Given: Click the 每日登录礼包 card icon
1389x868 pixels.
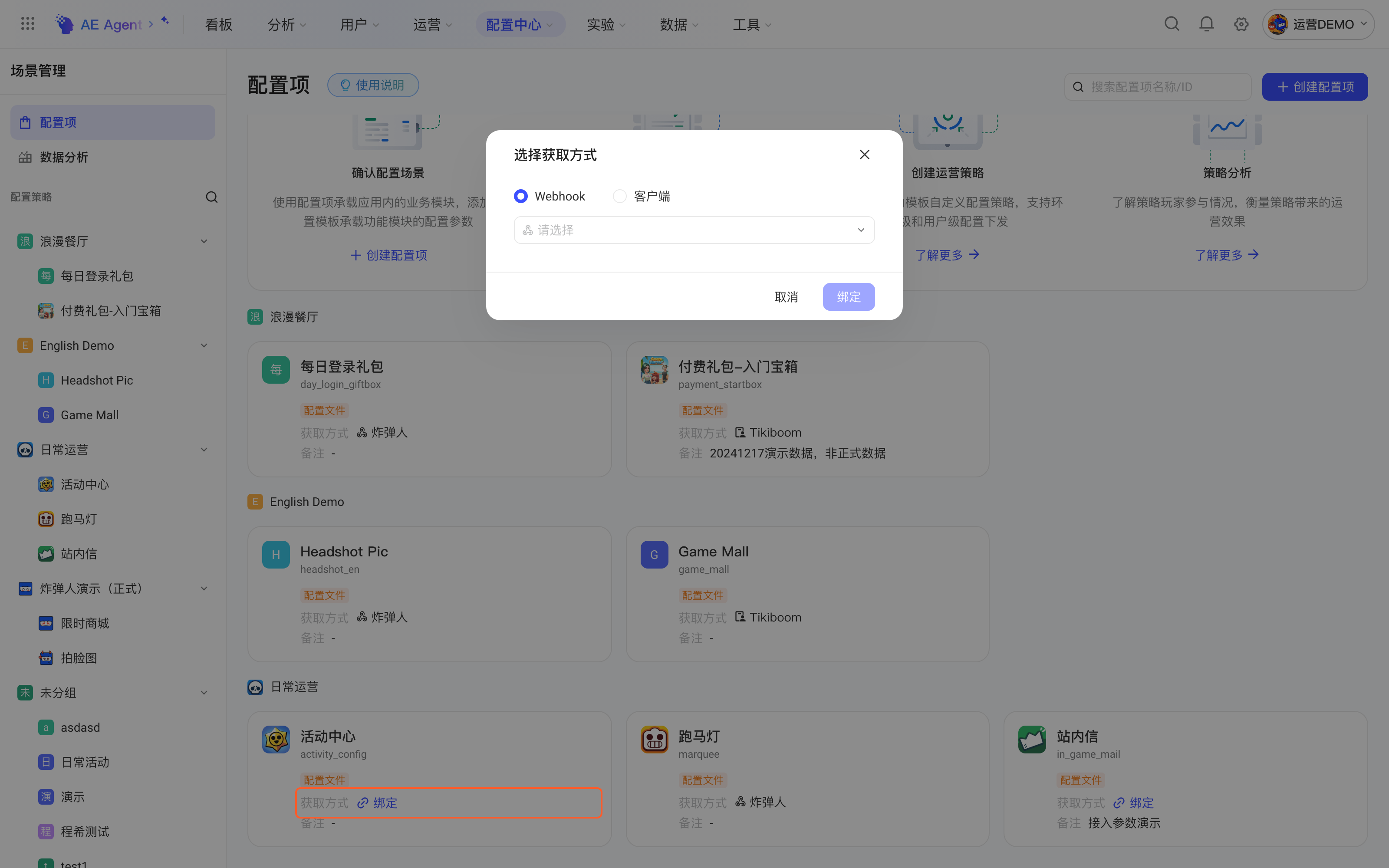Looking at the screenshot, I should [276, 369].
